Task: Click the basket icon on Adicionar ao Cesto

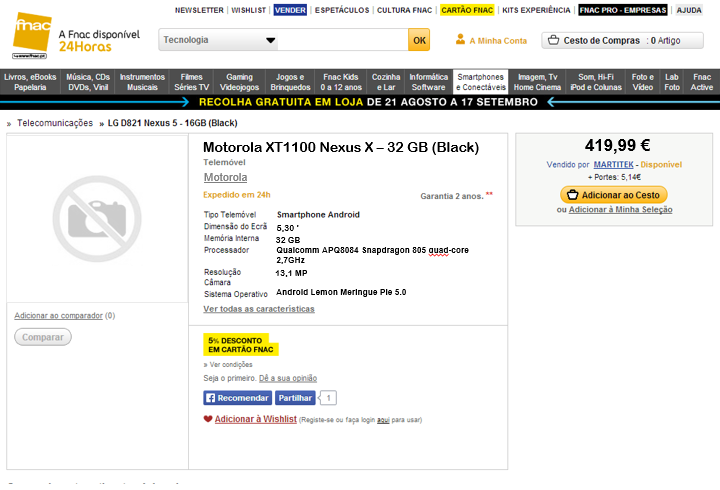Action: 572,195
